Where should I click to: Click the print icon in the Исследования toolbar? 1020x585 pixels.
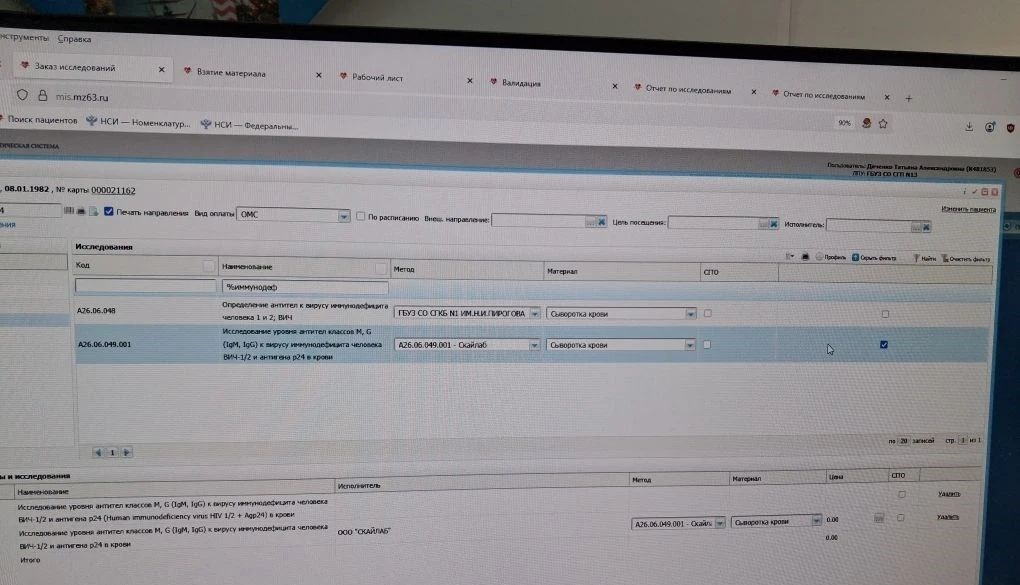(x=805, y=257)
